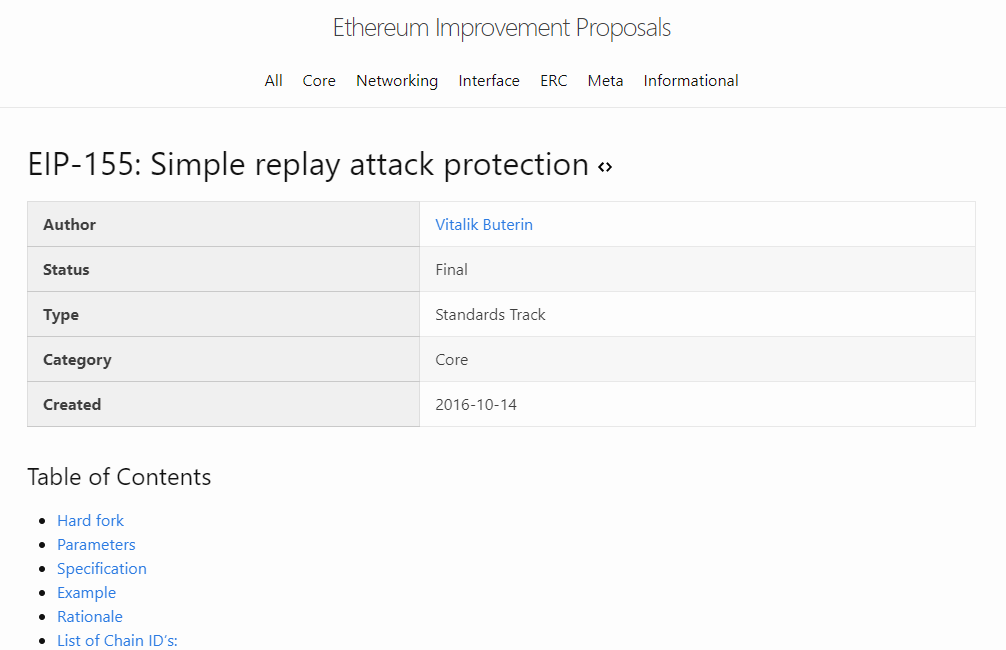Open the List of Chain ID's link
The height and width of the screenshot is (650, 1006).
[x=117, y=640]
